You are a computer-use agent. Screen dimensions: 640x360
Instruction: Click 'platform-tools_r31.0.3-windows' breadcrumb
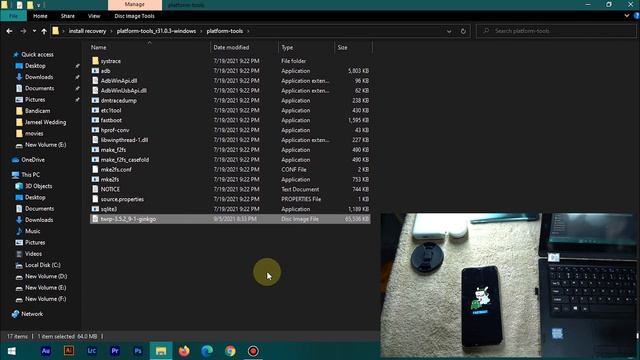click(x=156, y=31)
